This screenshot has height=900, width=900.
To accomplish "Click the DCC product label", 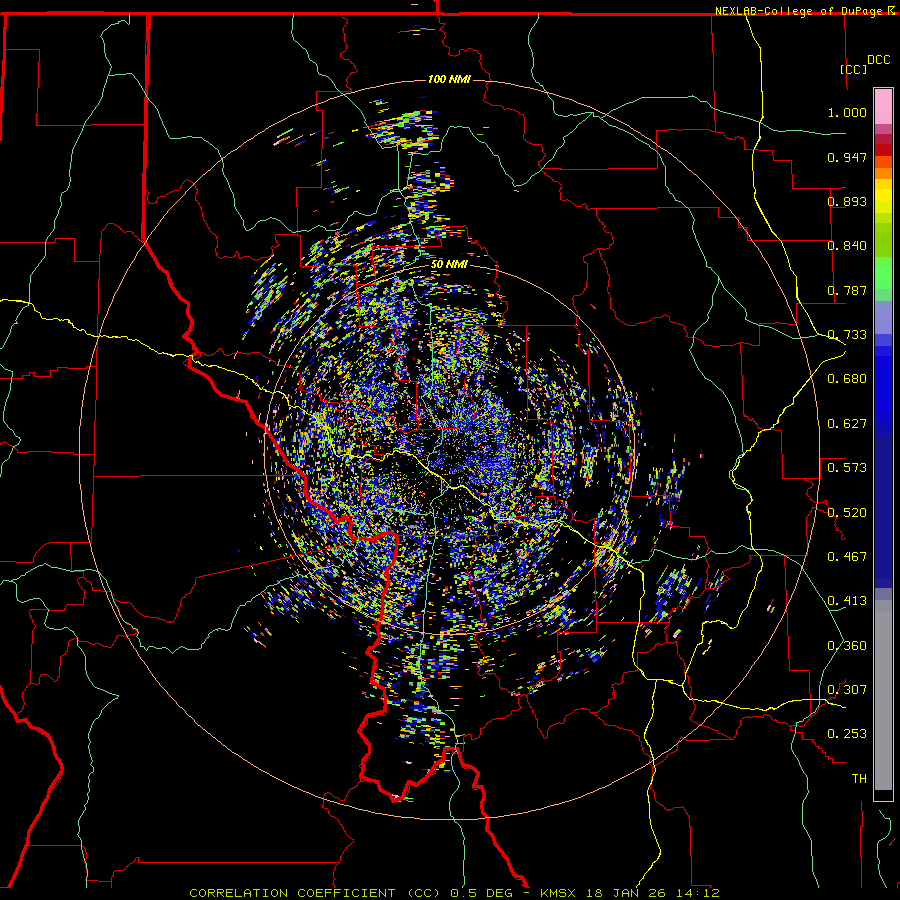I will tap(878, 60).
